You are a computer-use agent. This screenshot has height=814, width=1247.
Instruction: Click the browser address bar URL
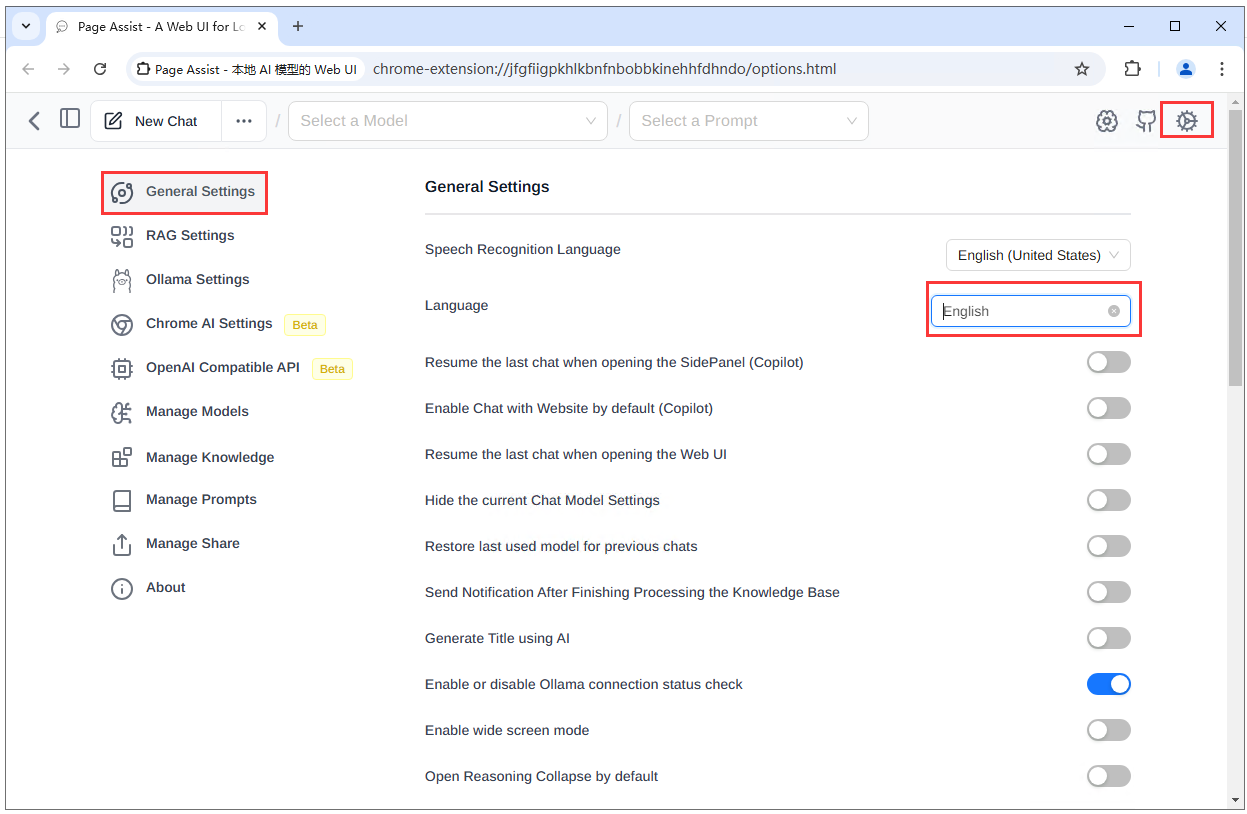[604, 69]
